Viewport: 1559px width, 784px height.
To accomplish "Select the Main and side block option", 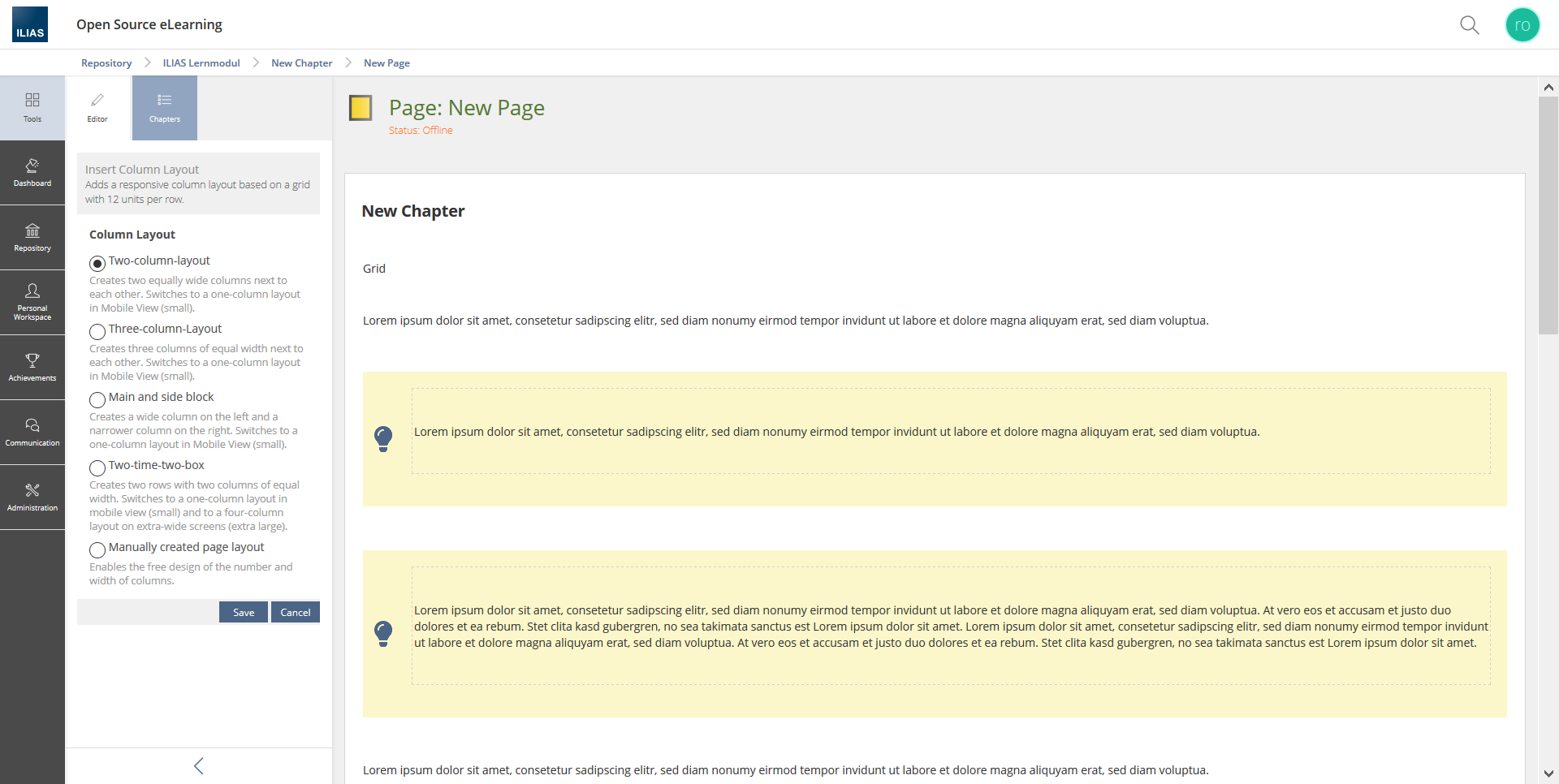I will pos(97,399).
